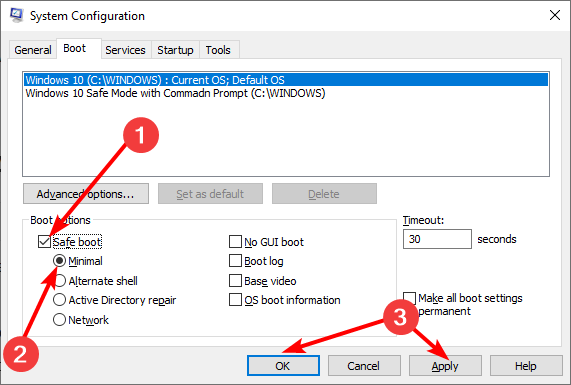The height and width of the screenshot is (385, 571).
Task: Tick the Boot log checkbox
Action: [235, 261]
